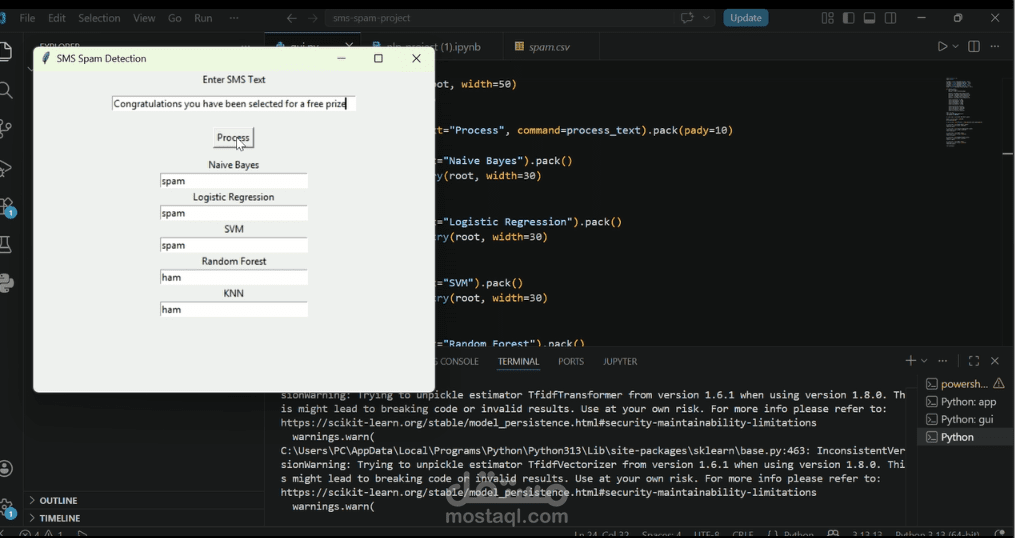Open the Manage settings gear
Viewport: 1015px width, 538px height.
6,507
